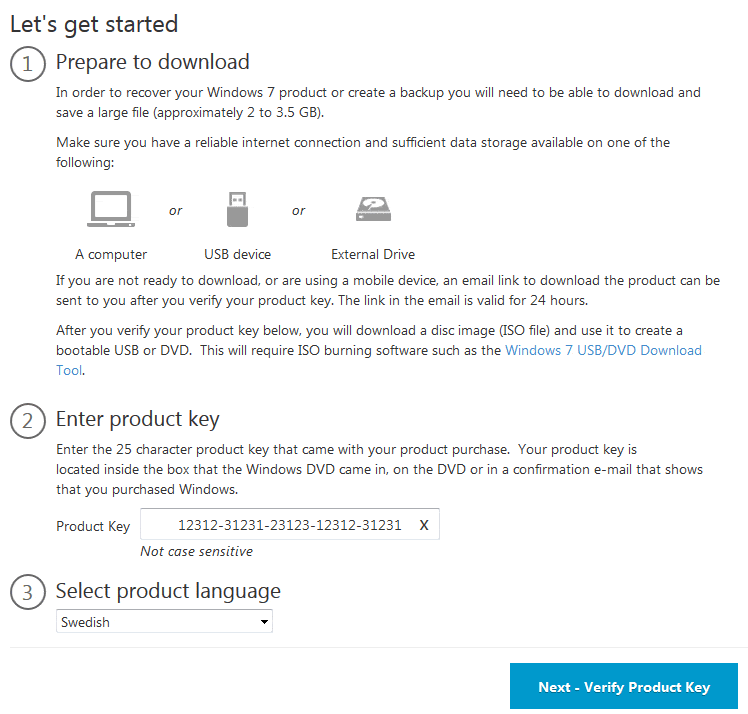Click the 'Product Key' field label
Screen dimensions: 748x714
pyautogui.click(x=93, y=526)
